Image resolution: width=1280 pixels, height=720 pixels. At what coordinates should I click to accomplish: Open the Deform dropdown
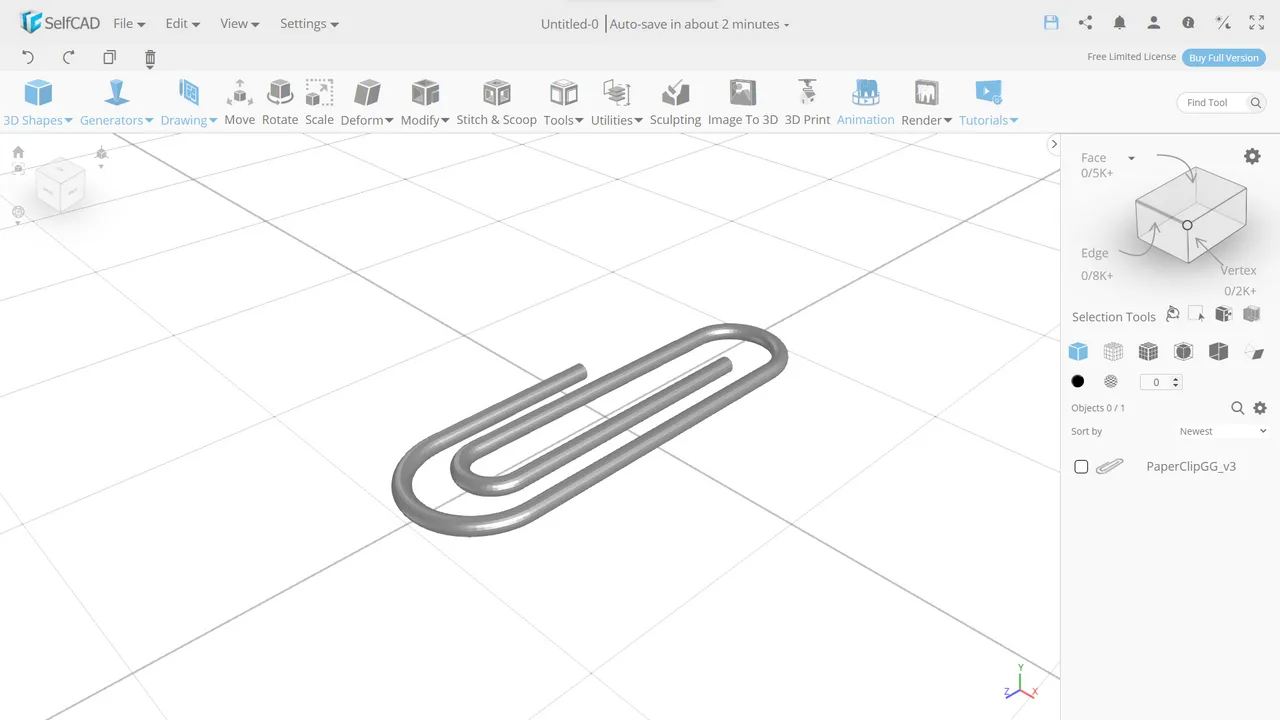[367, 103]
